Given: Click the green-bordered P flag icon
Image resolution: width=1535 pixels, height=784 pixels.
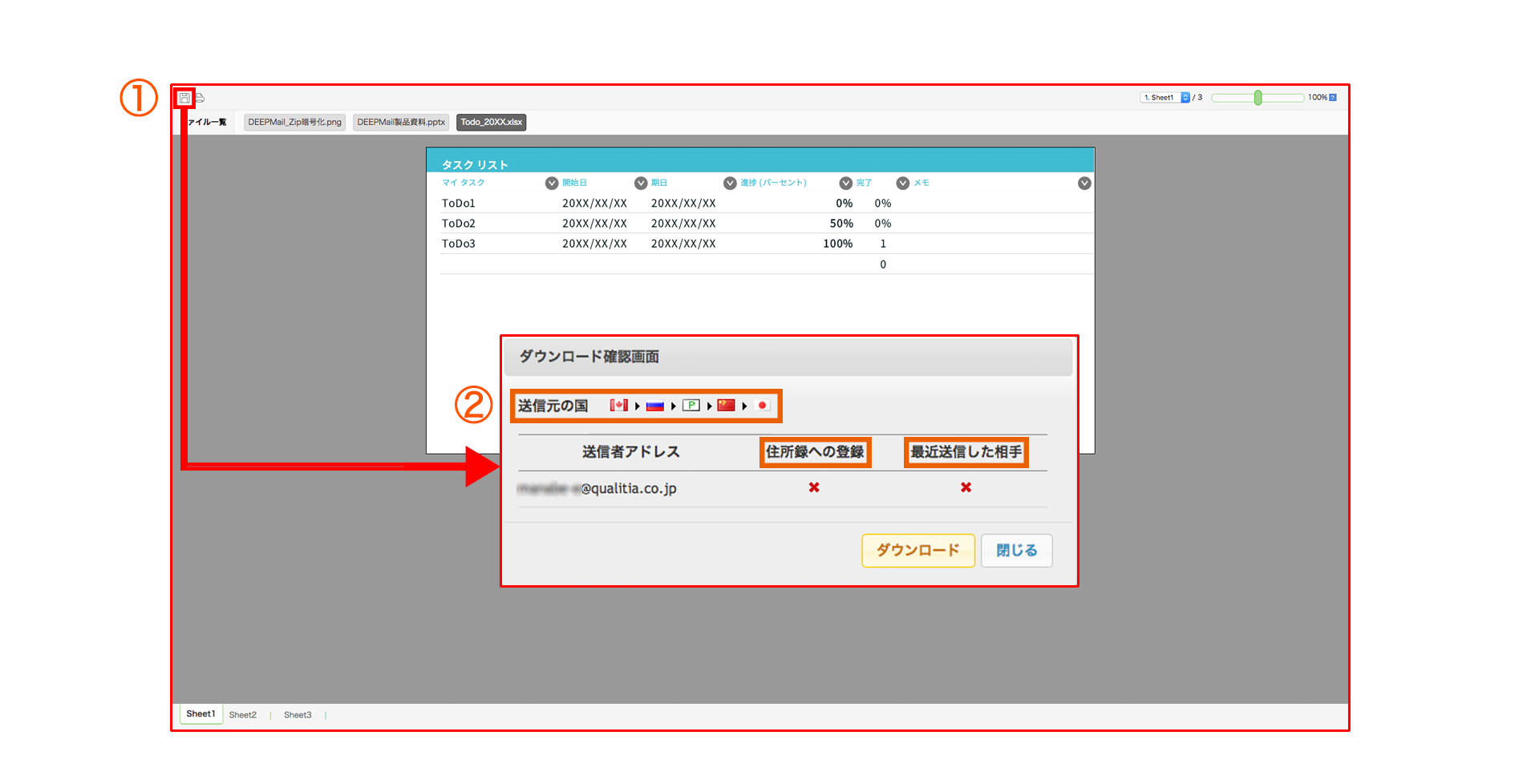Looking at the screenshot, I should pyautogui.click(x=691, y=406).
